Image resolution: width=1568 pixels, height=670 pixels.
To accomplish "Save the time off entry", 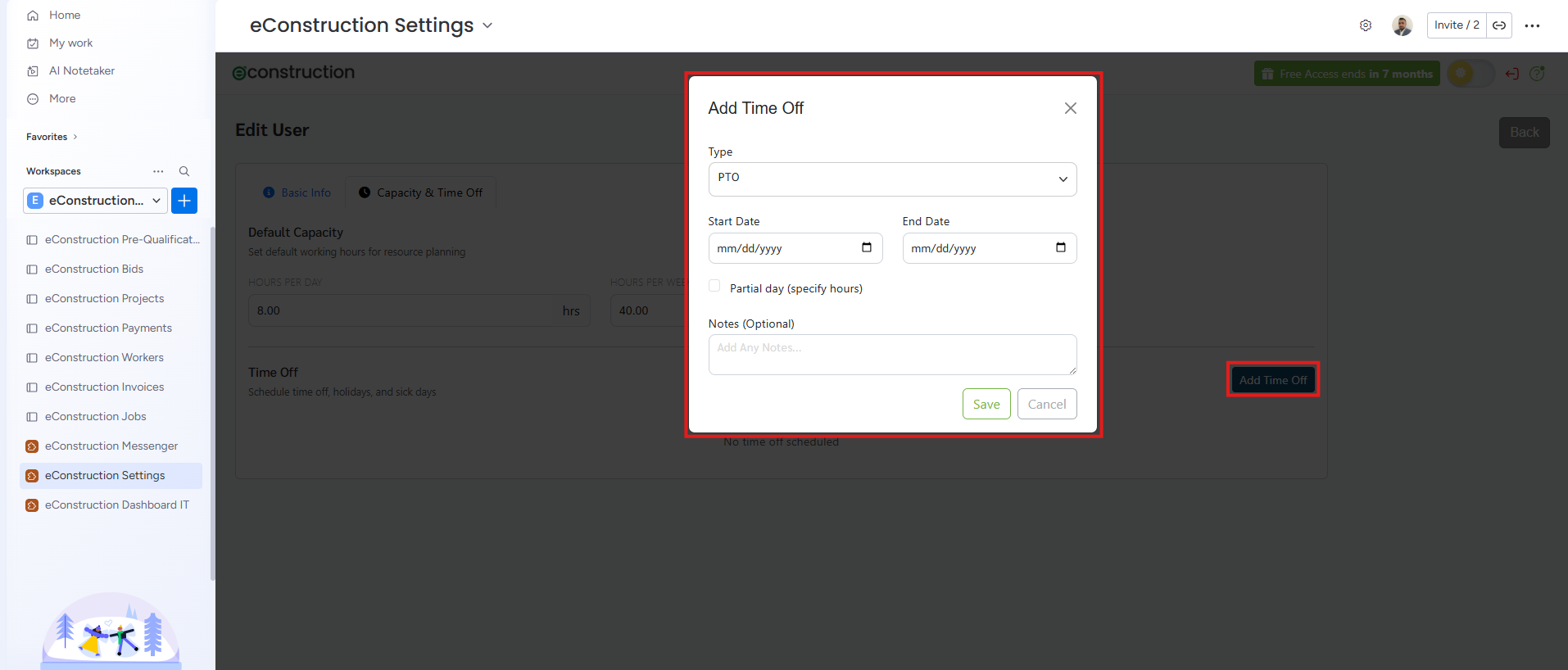I will (x=986, y=404).
